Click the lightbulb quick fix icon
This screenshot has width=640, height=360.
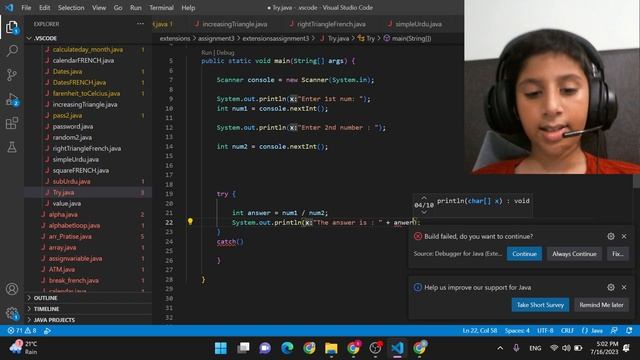190,222
